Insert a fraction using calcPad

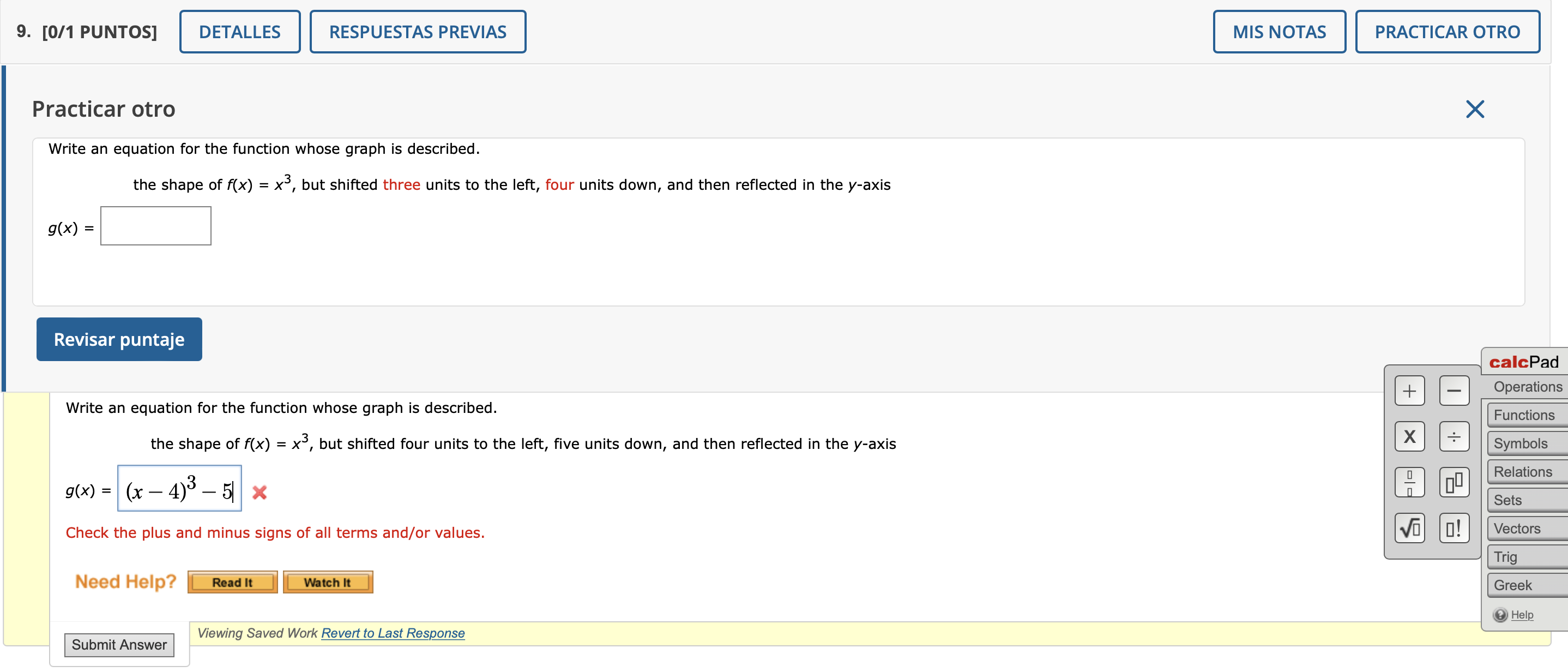(x=1410, y=482)
